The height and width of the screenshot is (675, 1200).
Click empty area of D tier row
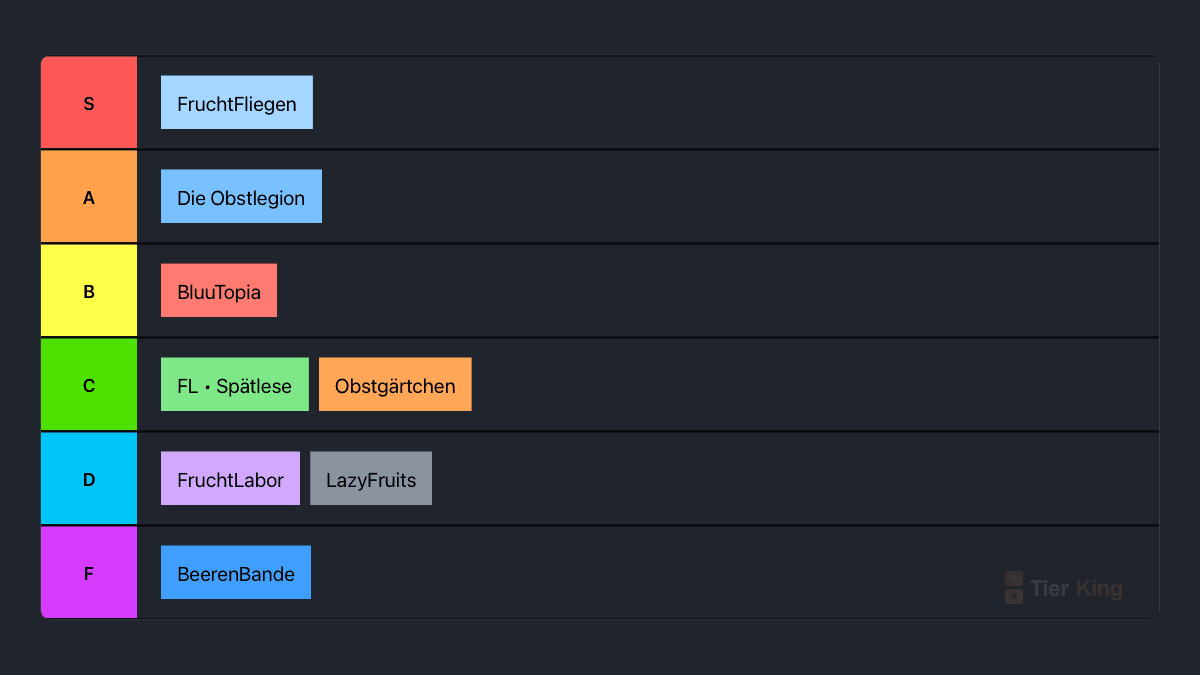coord(795,479)
